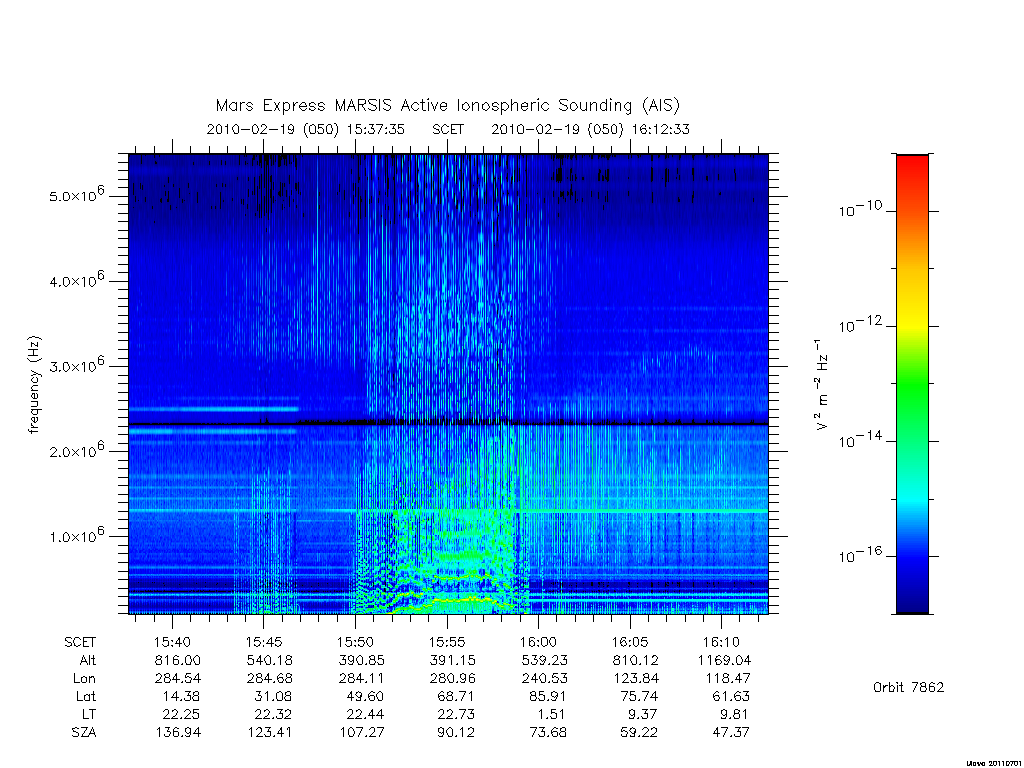
Task: Click the 2.0×10^6 frequency tick label
Action: tap(76, 450)
